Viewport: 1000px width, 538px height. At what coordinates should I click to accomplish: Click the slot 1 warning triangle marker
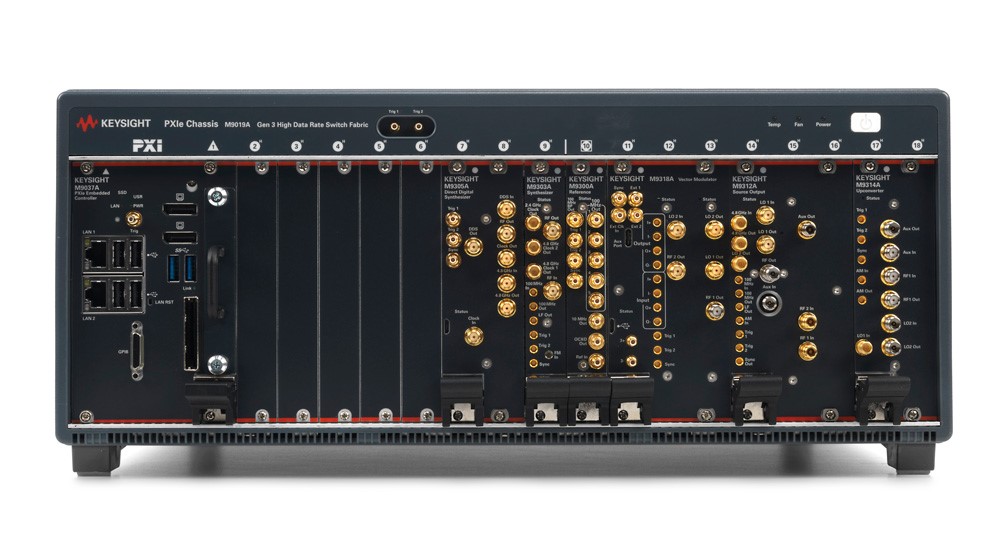pyautogui.click(x=213, y=146)
